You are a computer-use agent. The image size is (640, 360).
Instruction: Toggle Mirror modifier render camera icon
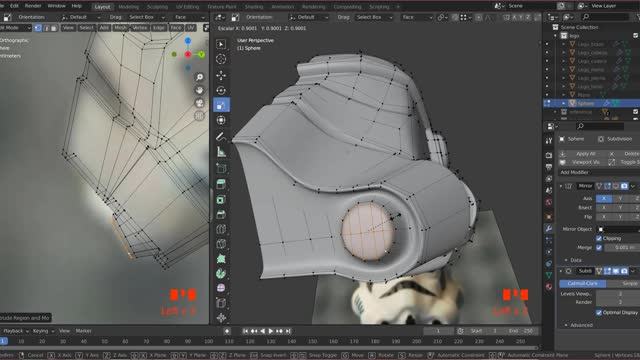tap(624, 186)
